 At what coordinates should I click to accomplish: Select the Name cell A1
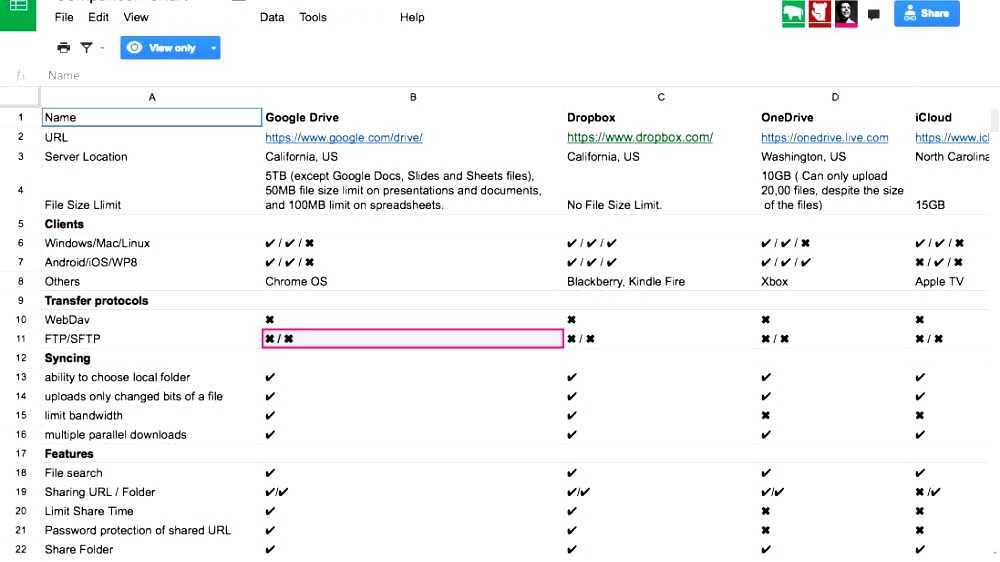pos(152,117)
